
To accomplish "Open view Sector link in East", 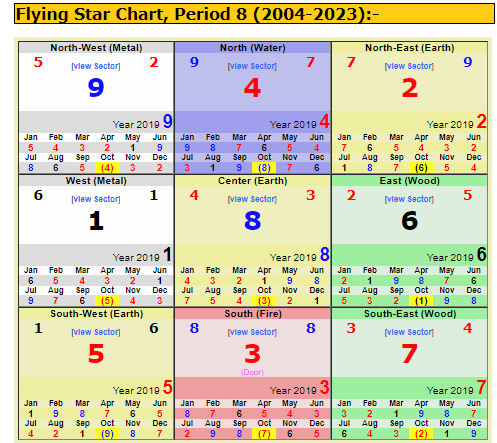I will [409, 199].
